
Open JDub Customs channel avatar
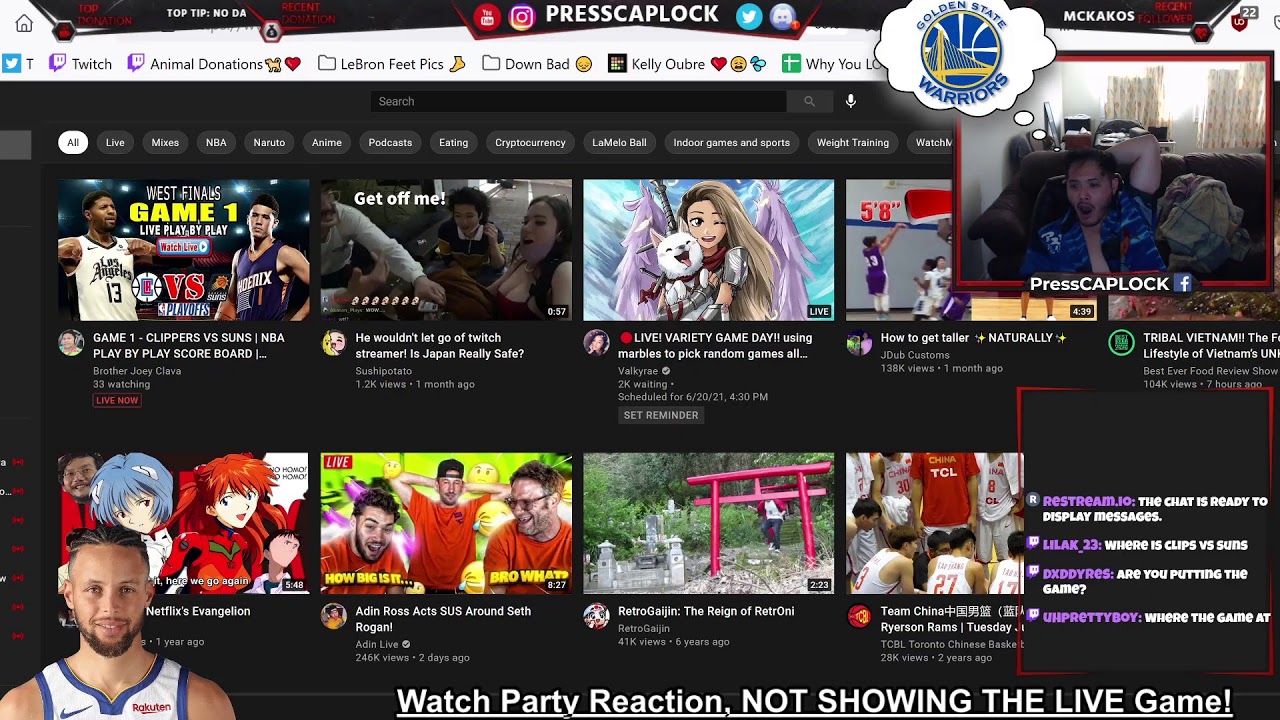859,343
